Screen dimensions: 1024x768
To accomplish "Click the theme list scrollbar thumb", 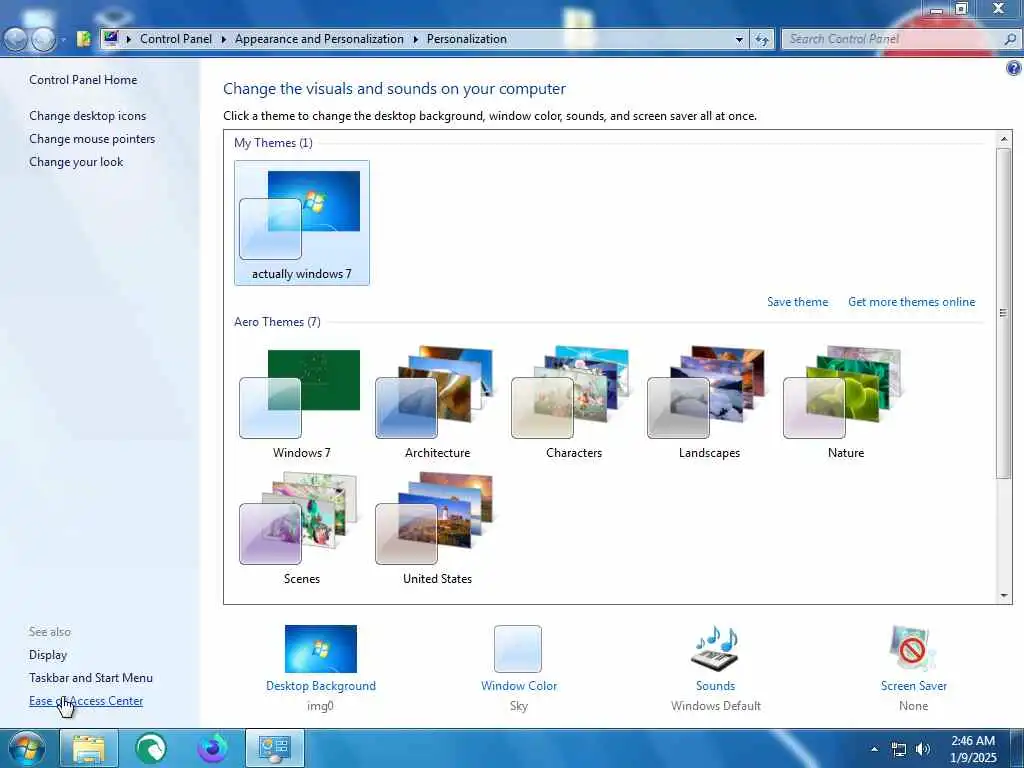I will pyautogui.click(x=1004, y=313).
